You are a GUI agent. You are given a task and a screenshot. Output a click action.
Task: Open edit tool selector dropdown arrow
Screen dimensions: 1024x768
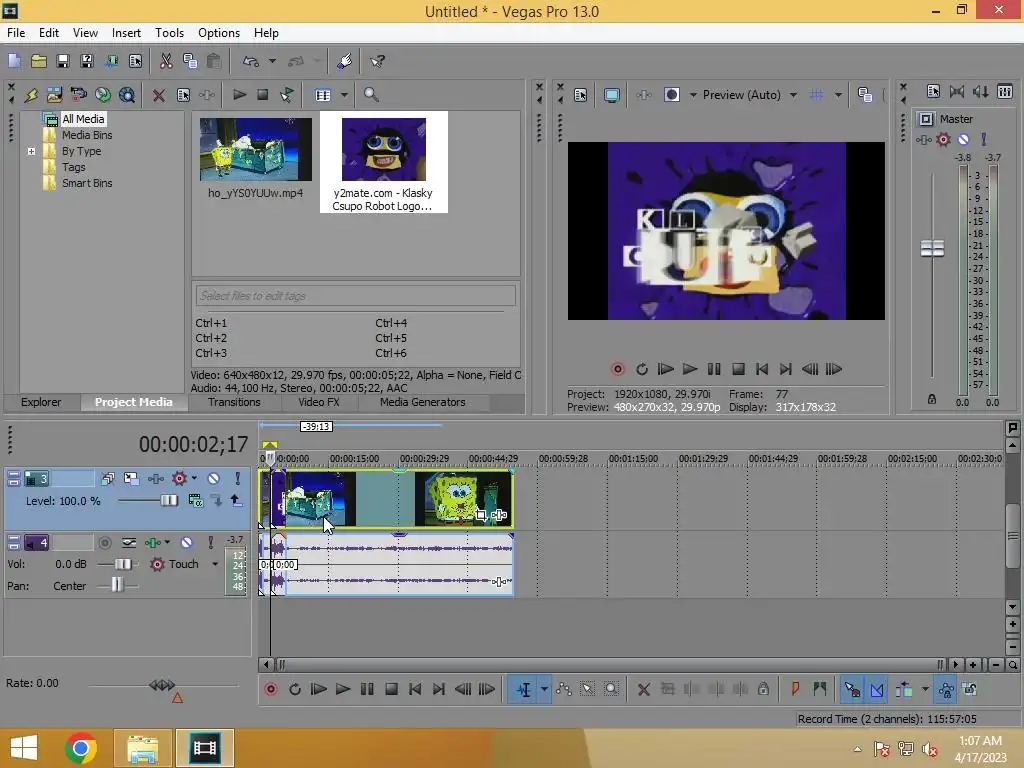544,689
